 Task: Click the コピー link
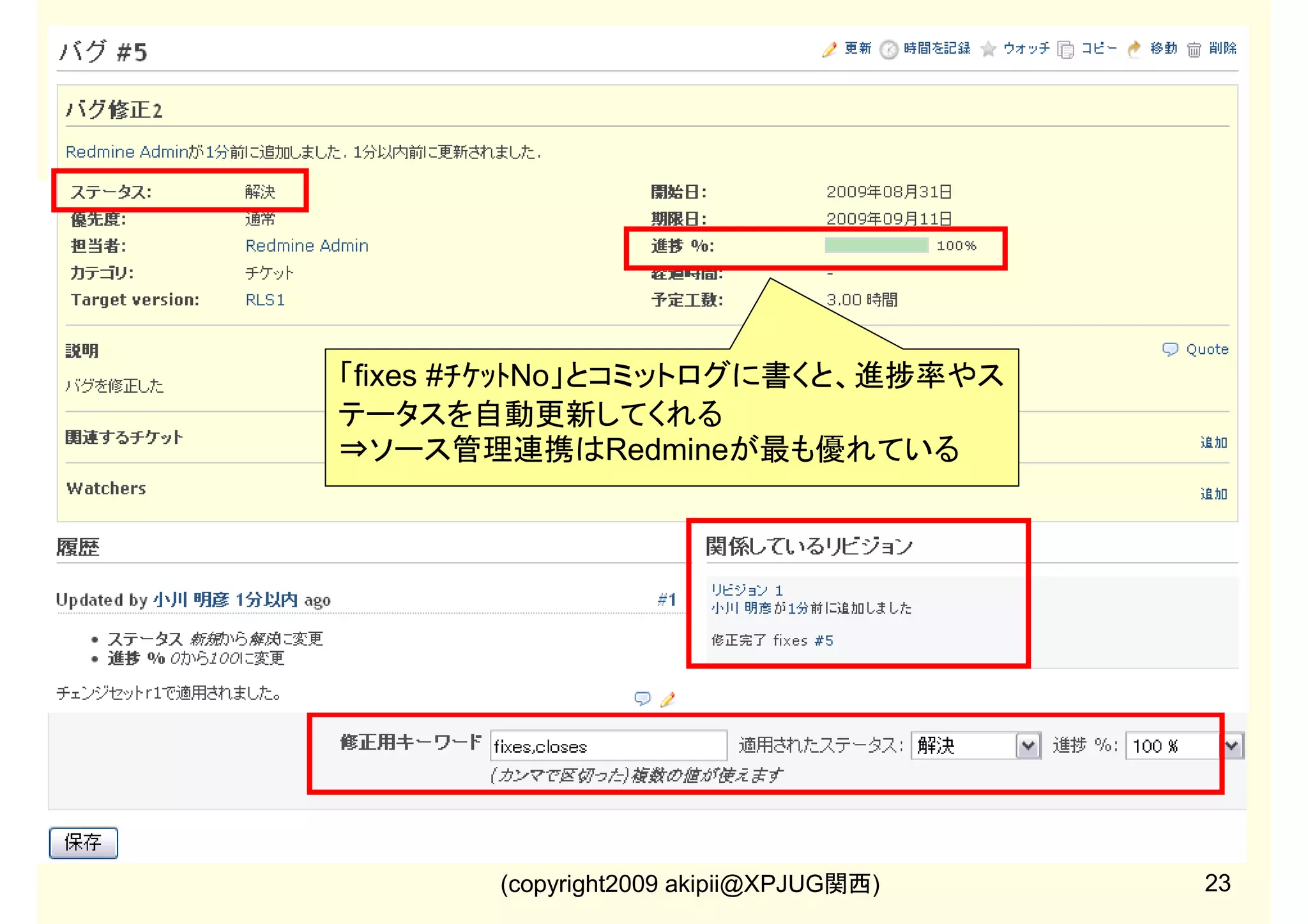coord(1099,49)
